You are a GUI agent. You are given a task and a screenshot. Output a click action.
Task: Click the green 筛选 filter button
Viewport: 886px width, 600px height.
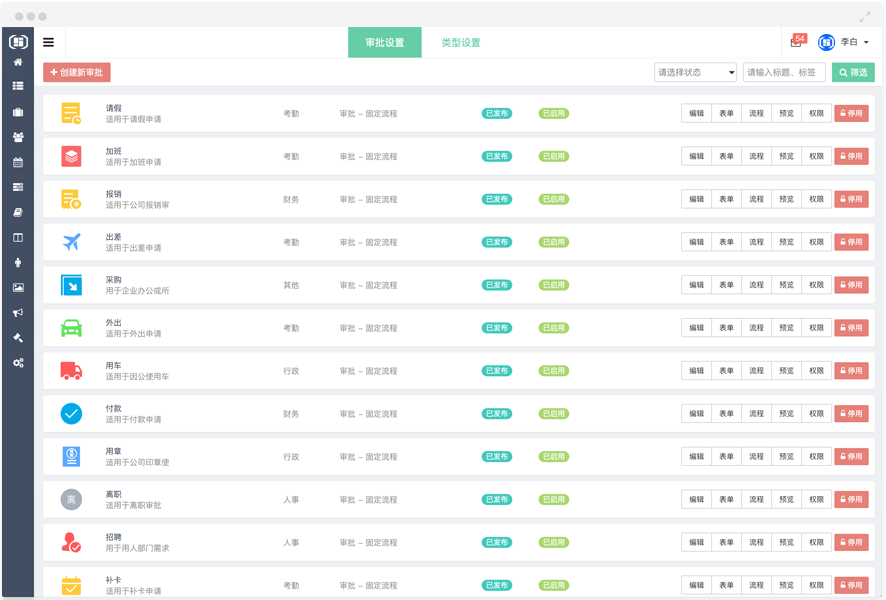pos(853,72)
